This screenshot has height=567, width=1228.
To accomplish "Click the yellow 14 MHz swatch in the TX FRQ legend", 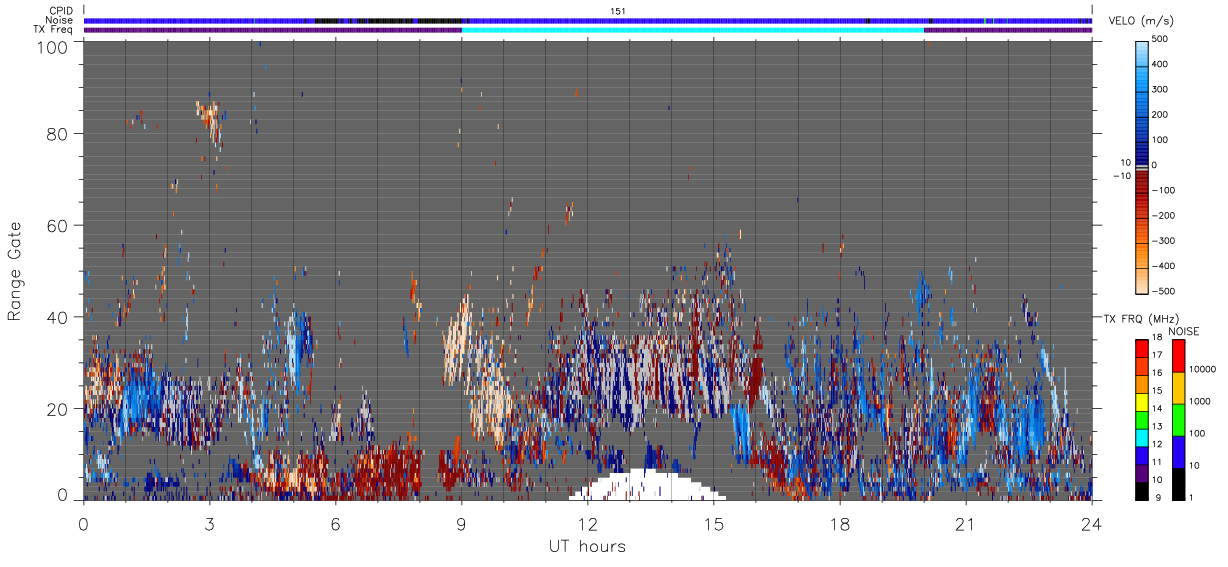I will coord(1142,401).
